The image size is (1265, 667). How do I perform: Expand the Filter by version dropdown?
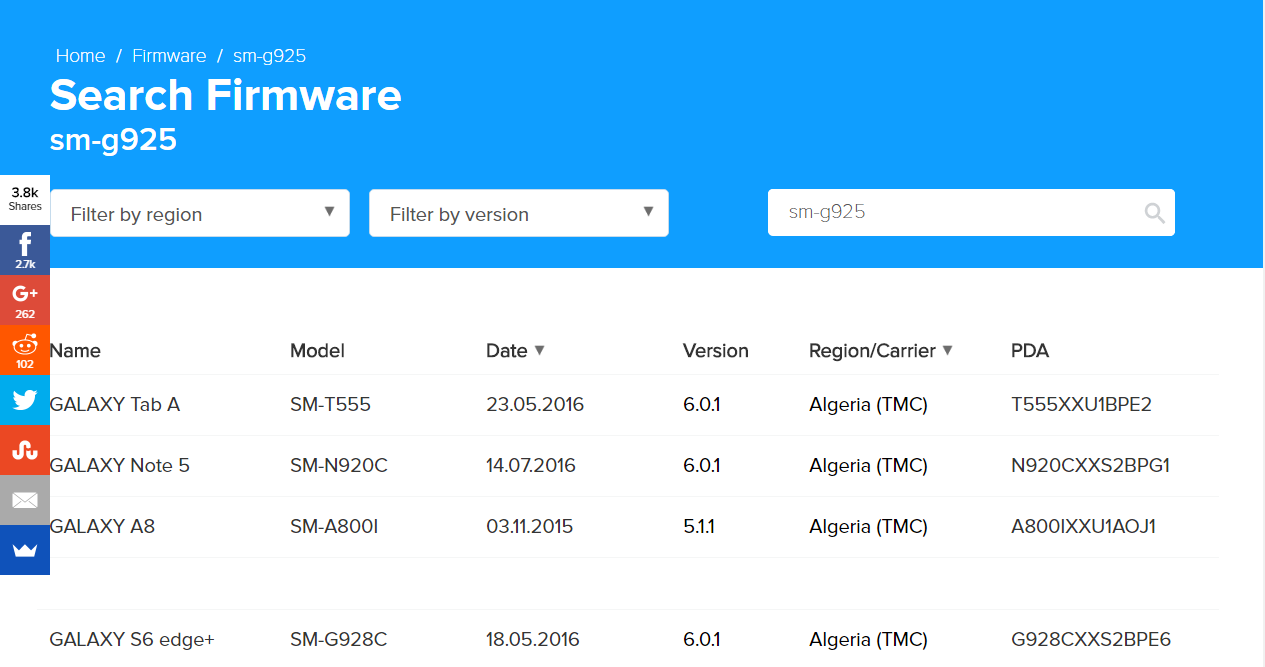click(518, 213)
